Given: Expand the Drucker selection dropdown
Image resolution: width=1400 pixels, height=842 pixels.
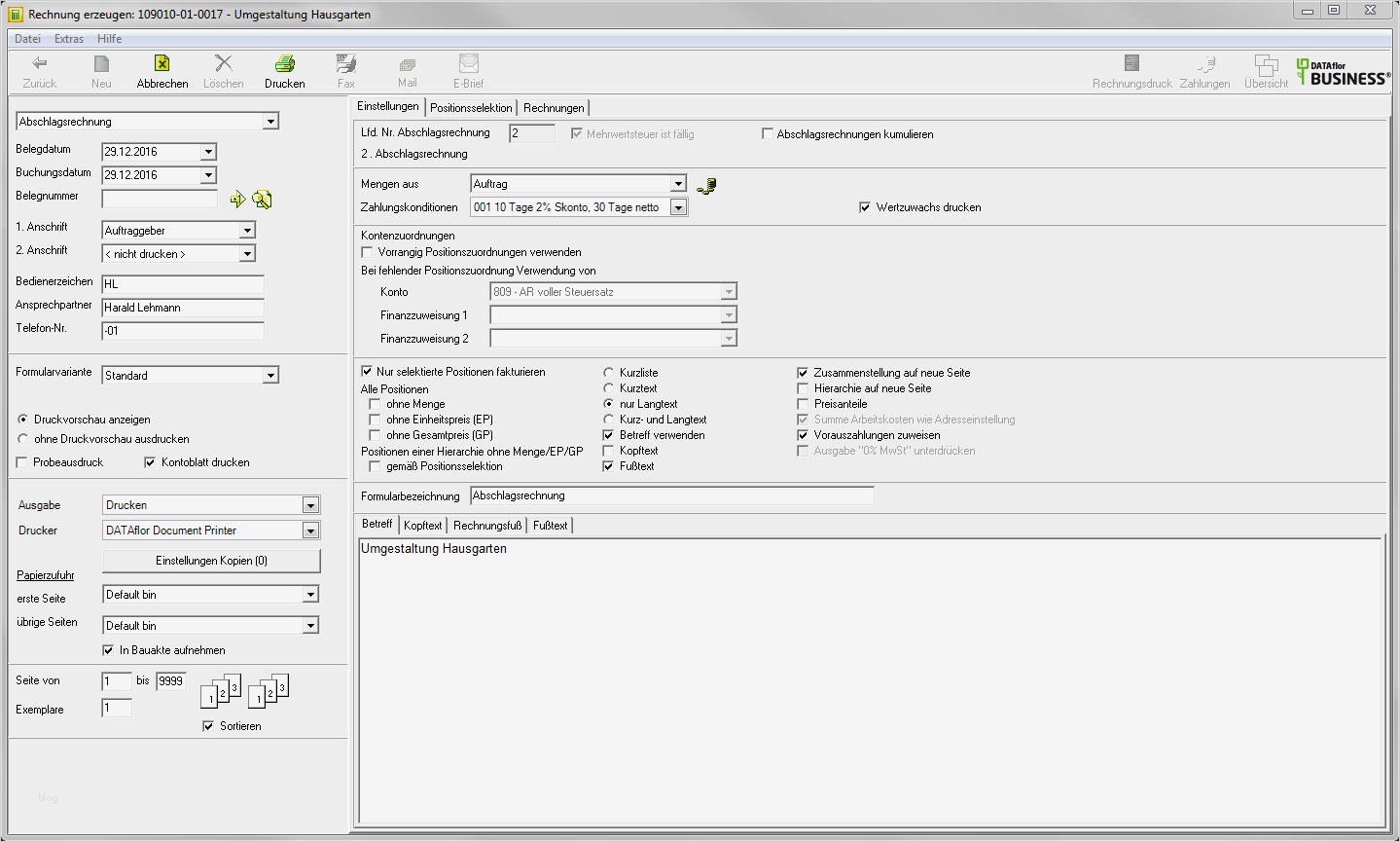Looking at the screenshot, I should (310, 531).
